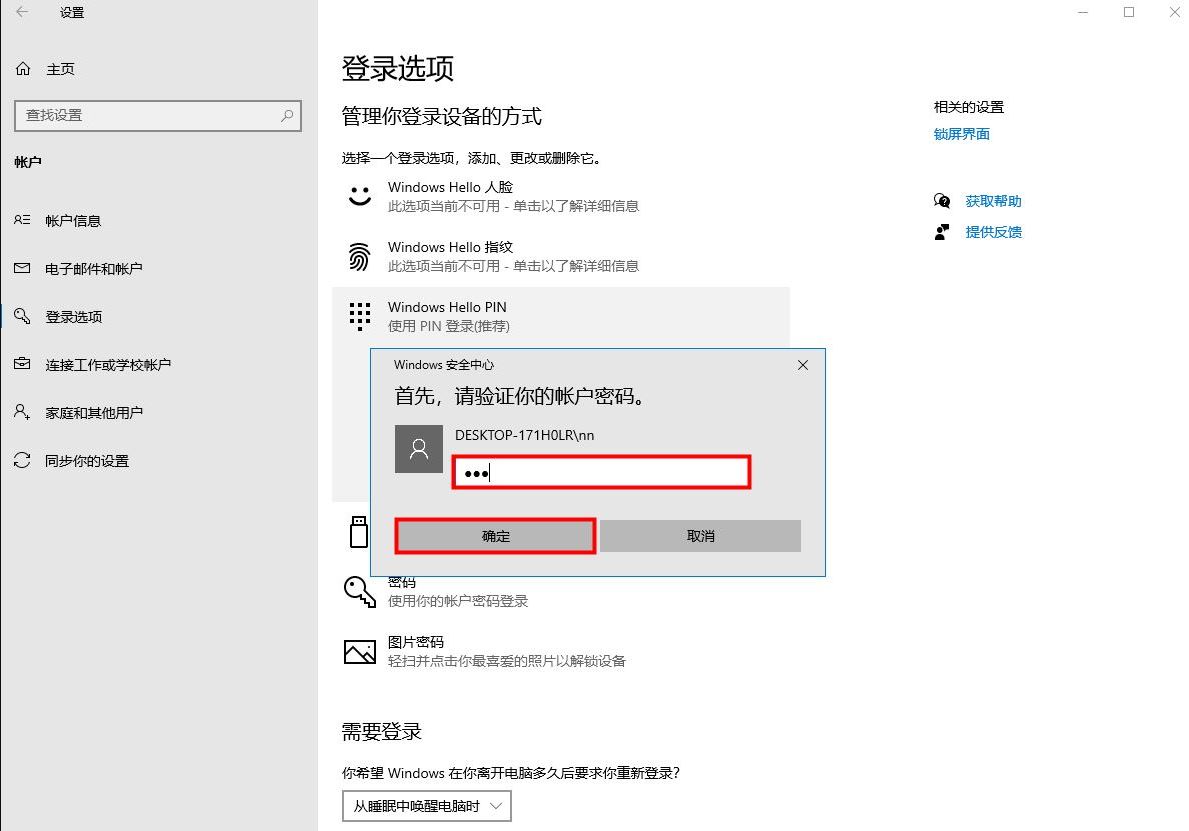This screenshot has width=1189, height=831.
Task: Select the 密码 key icon
Action: (x=359, y=590)
